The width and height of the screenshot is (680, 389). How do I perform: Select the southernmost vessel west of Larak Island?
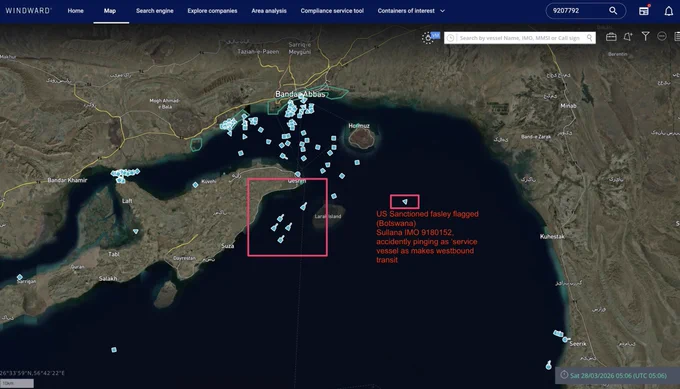pyautogui.click(x=281, y=239)
